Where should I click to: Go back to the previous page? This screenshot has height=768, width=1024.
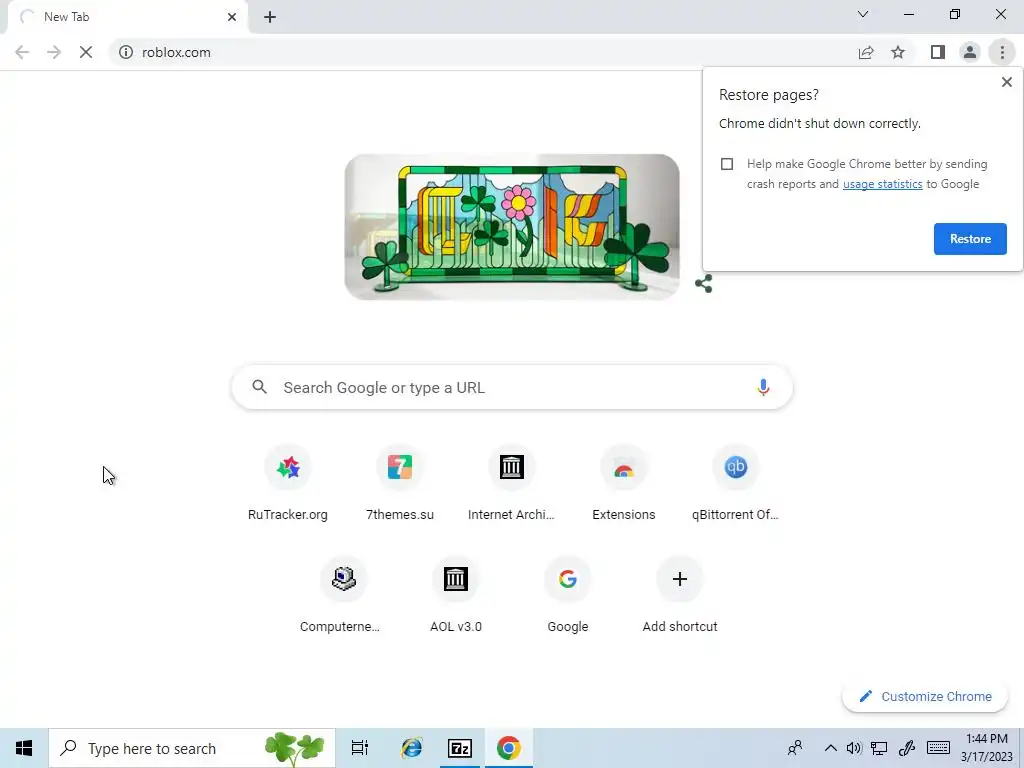click(x=22, y=52)
